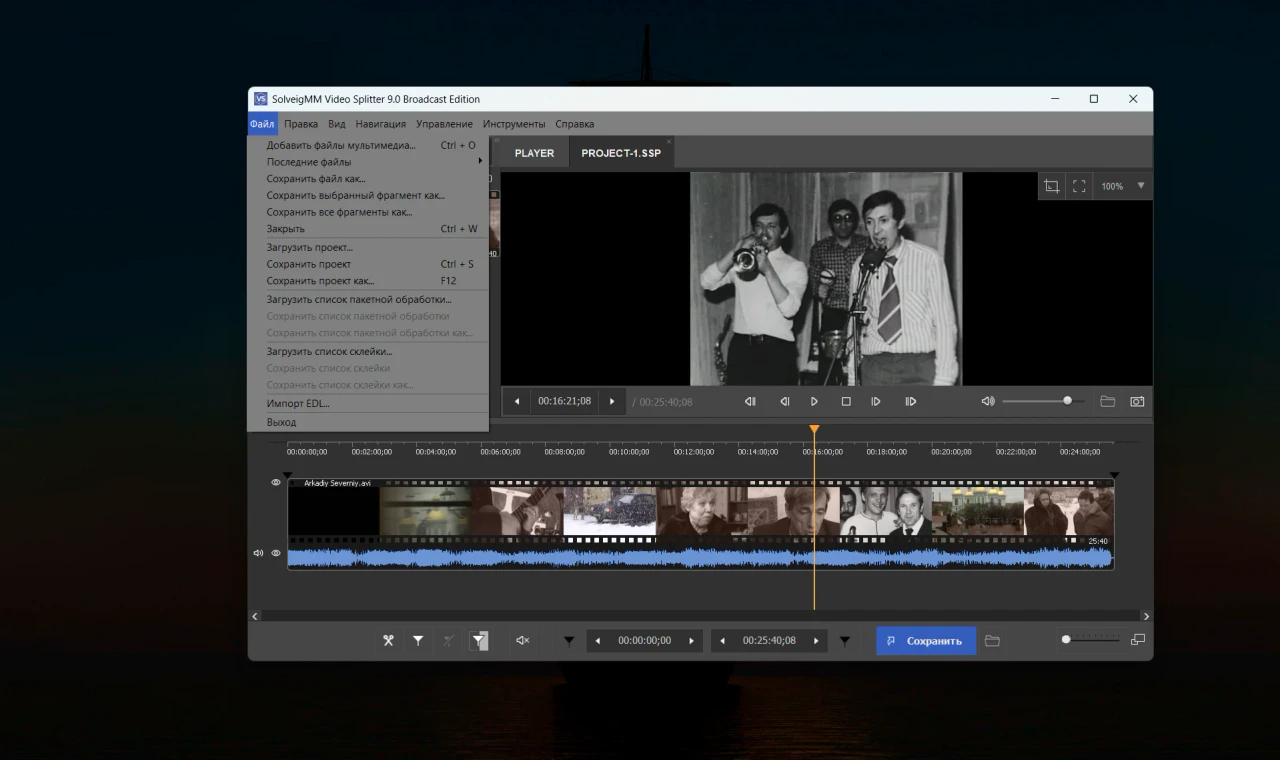This screenshot has height=760, width=1280.
Task: Click the folder icon beside player volume
Action: (x=1107, y=401)
